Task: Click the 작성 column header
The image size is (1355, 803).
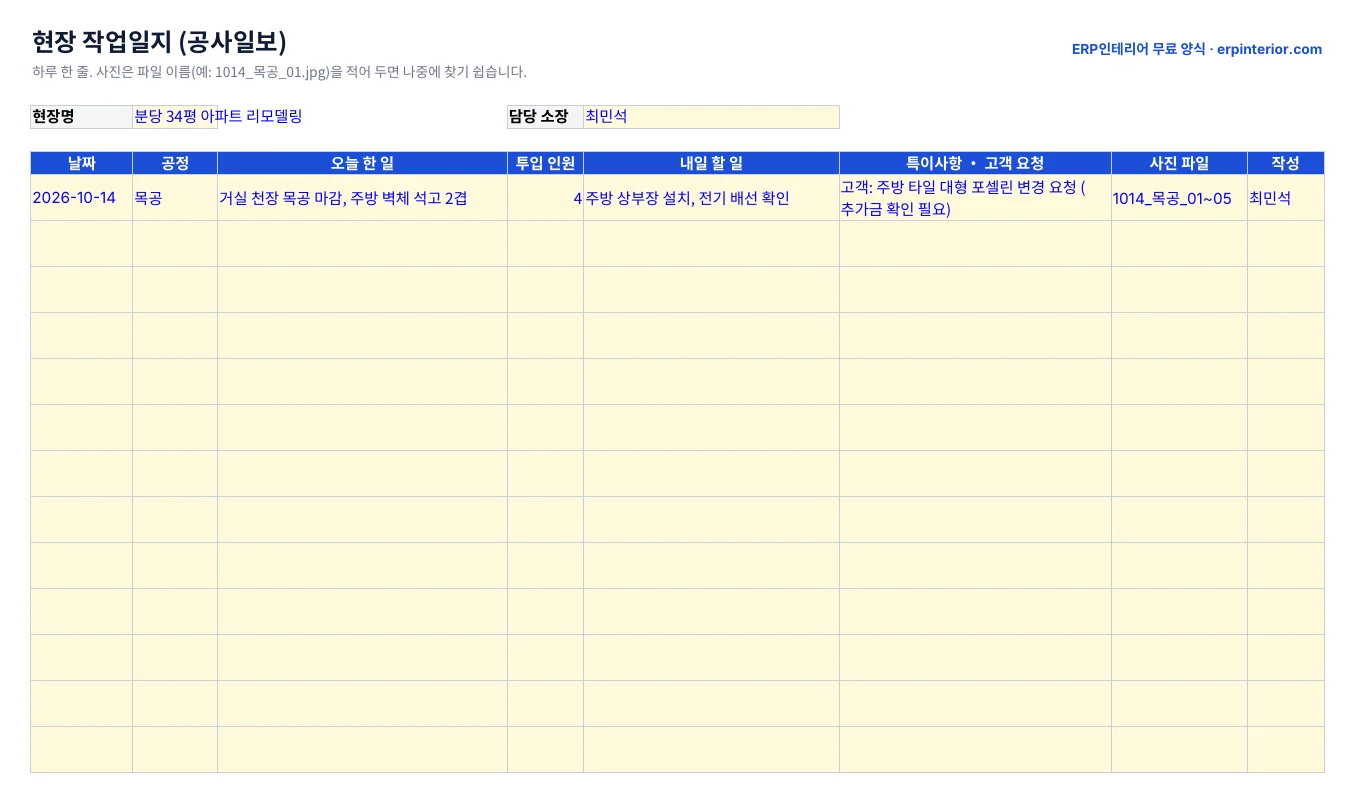Action: click(x=1286, y=163)
